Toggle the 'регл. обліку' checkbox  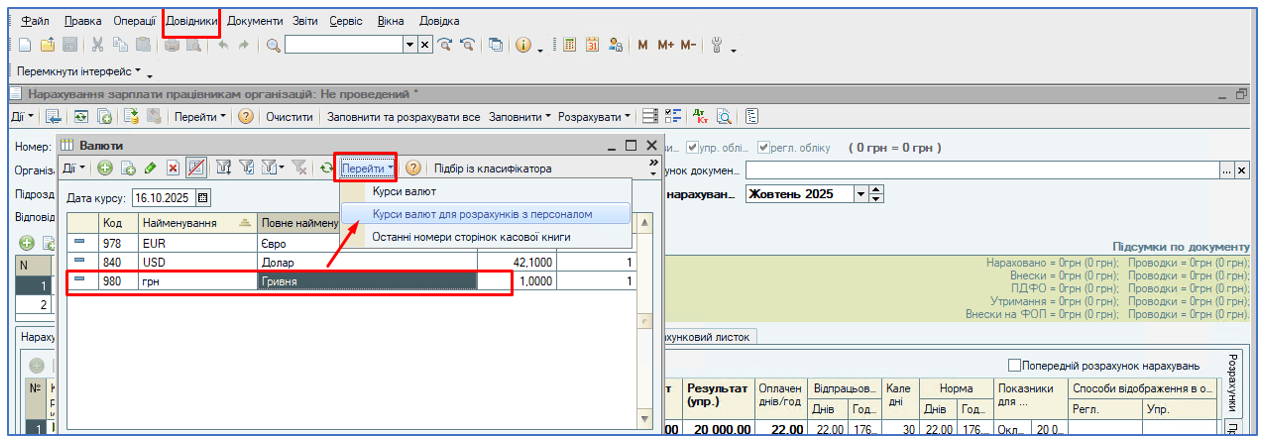[764, 148]
